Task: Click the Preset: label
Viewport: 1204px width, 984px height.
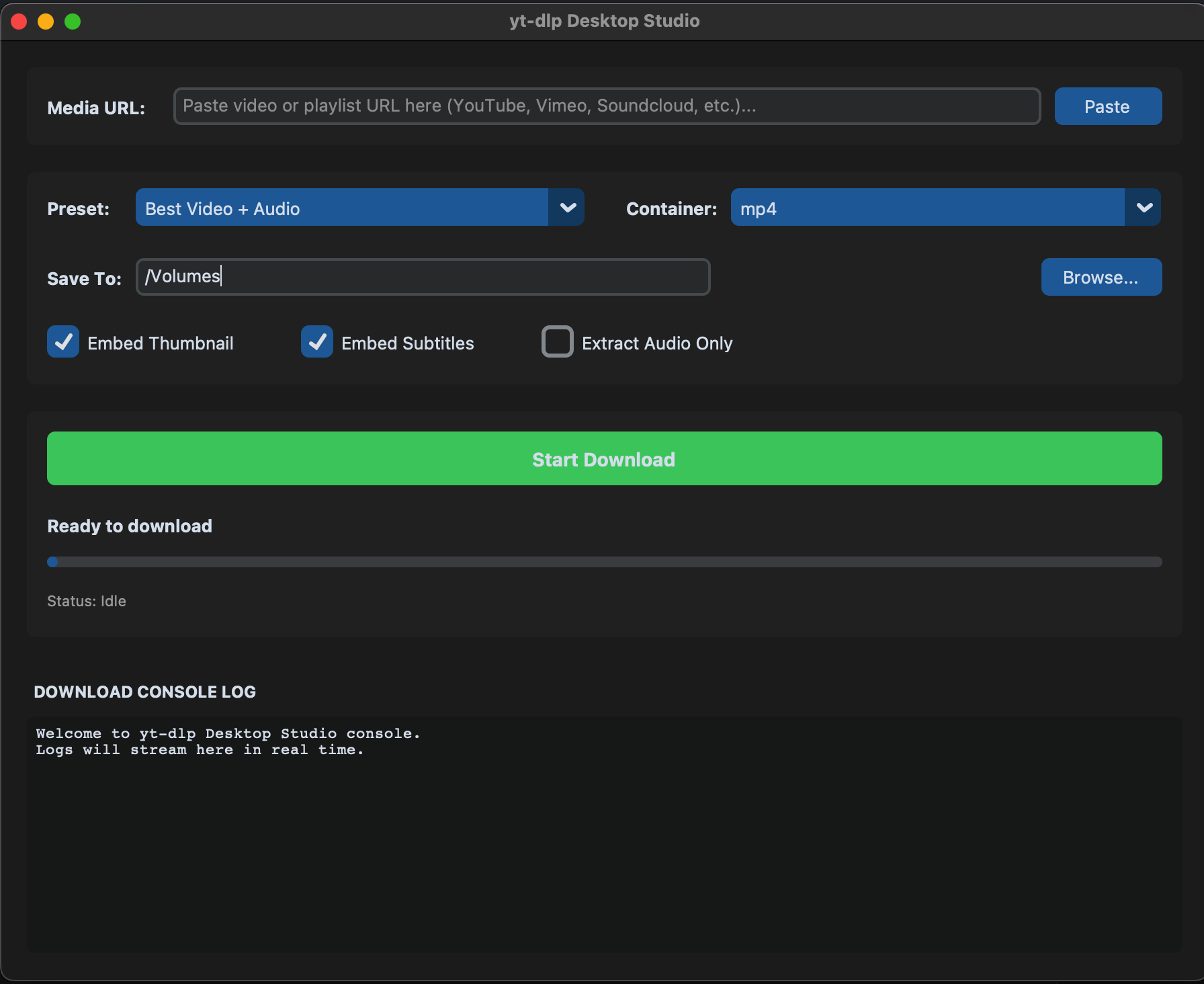Action: (79, 209)
